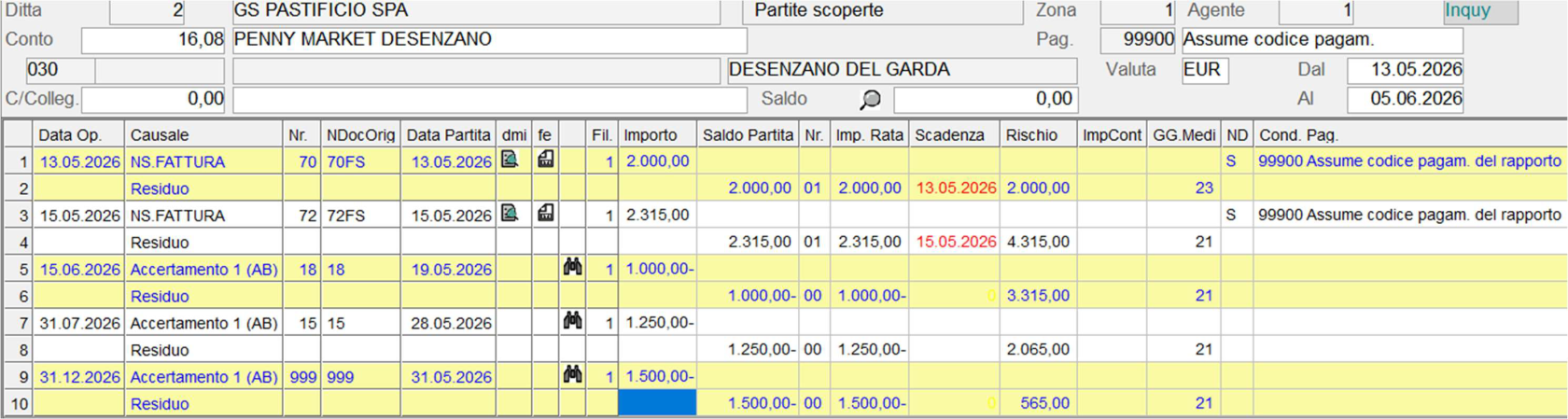Click the red 13.05.2026 scadenza cell

coord(954,188)
